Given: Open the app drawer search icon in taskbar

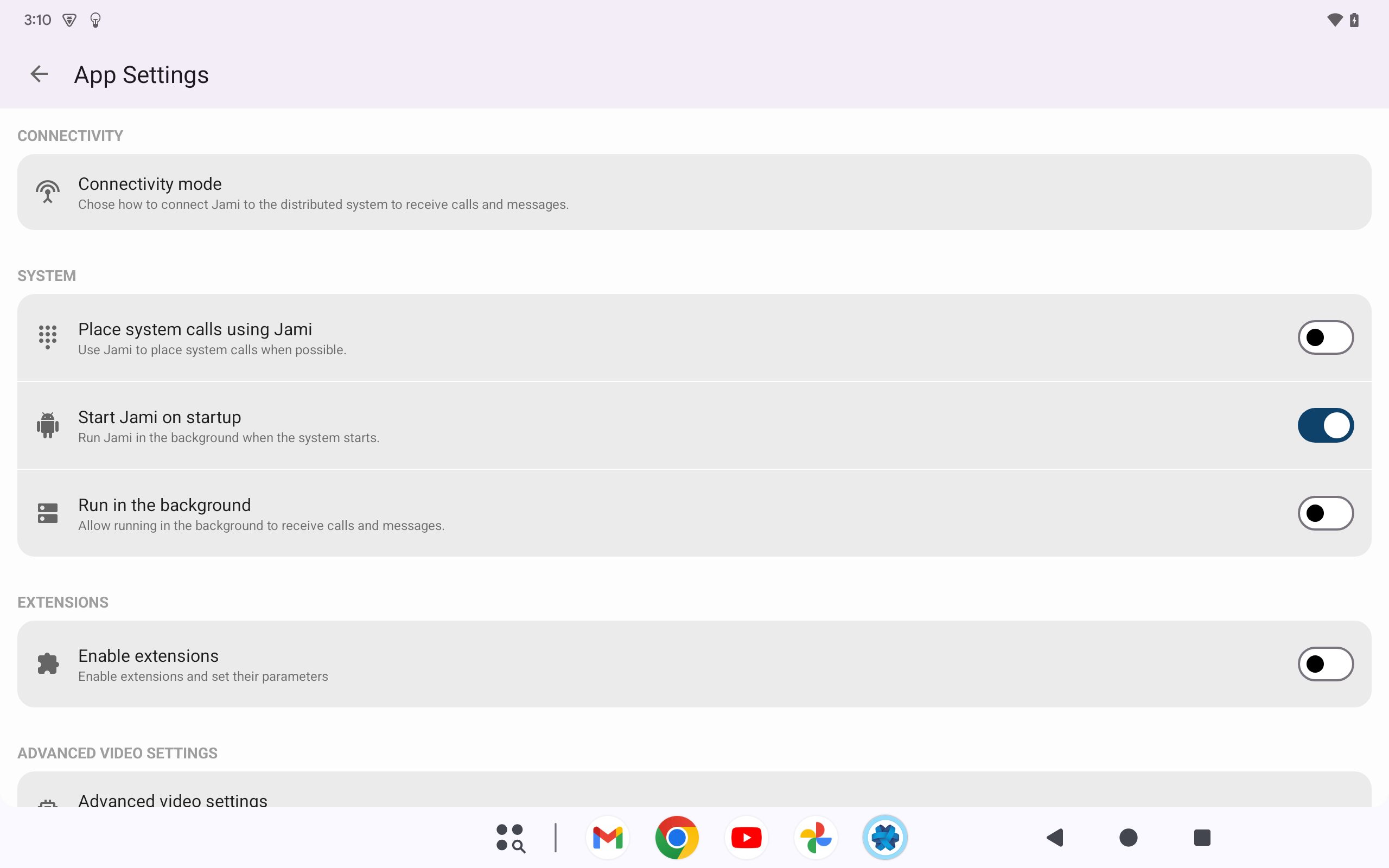Looking at the screenshot, I should pos(510,838).
